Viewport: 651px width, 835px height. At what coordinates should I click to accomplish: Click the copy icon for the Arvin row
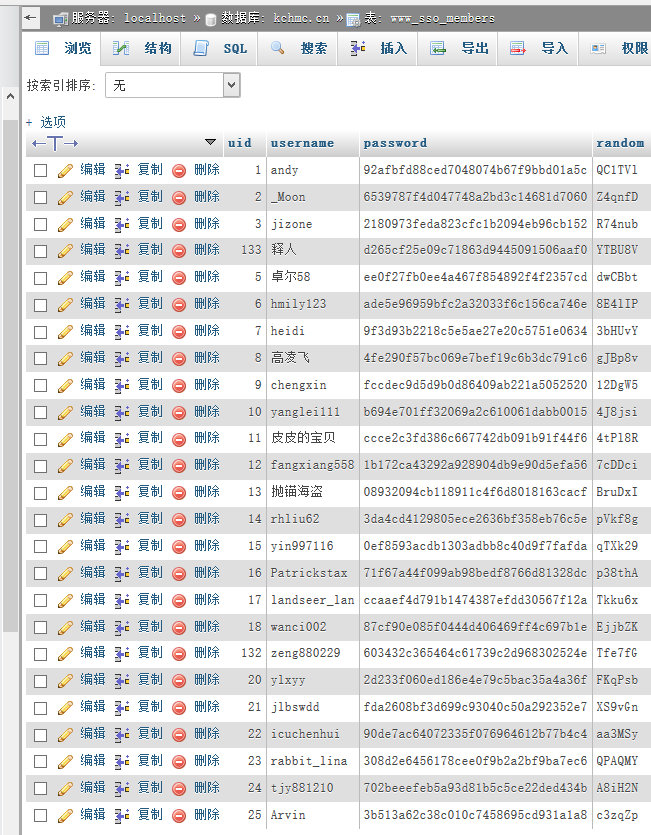click(x=123, y=815)
